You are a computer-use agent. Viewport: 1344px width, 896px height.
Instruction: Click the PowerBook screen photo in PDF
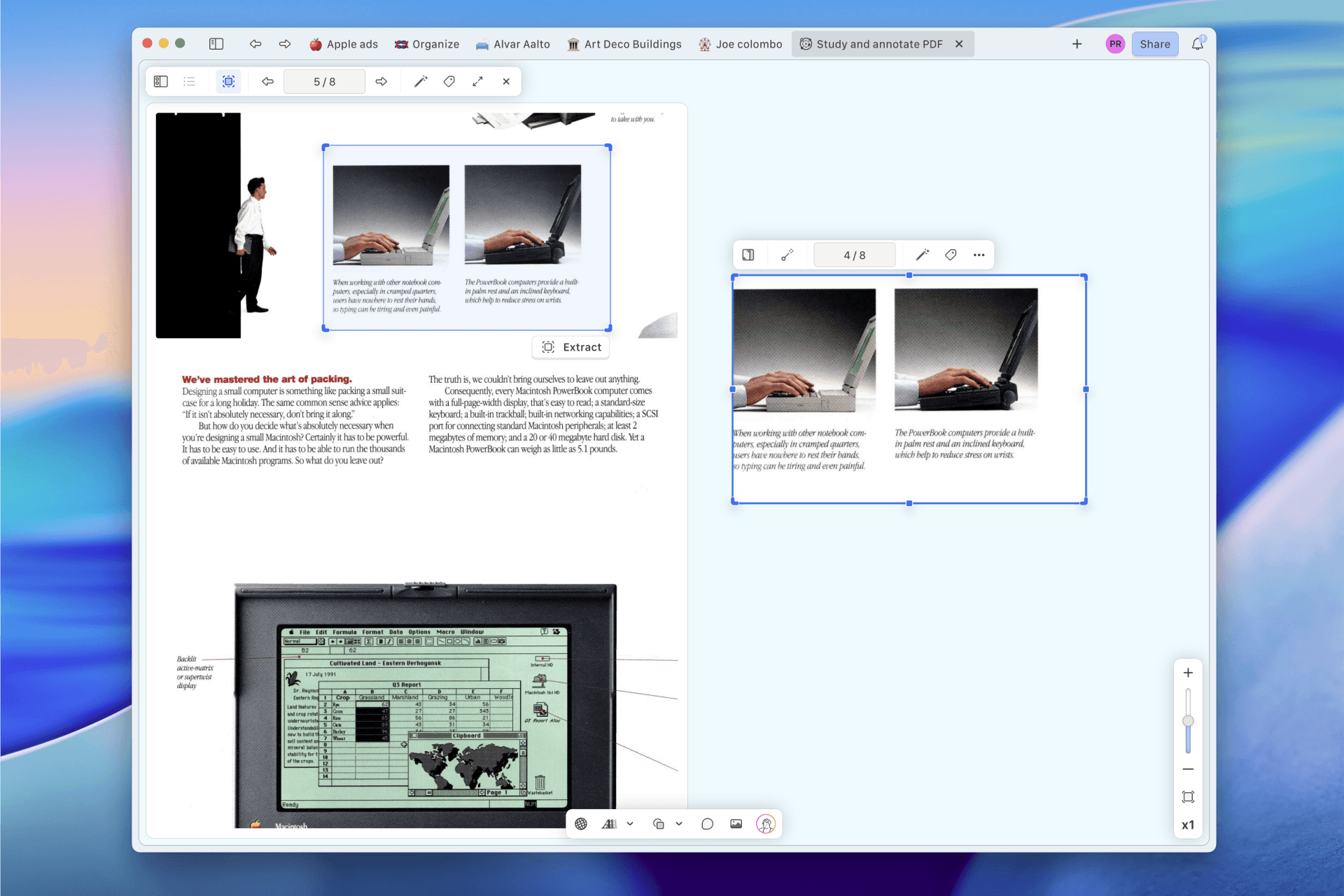pos(425,706)
